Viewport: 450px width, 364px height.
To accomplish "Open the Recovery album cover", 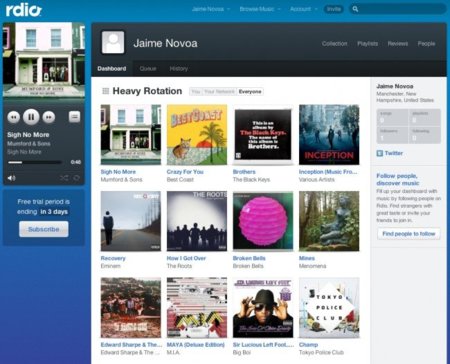I will (131, 221).
